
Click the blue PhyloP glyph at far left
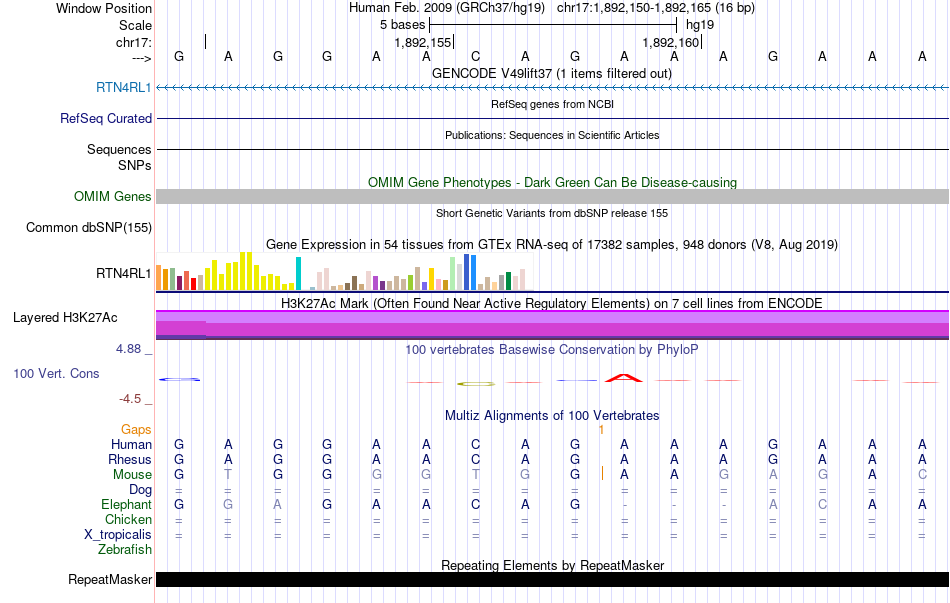point(180,379)
